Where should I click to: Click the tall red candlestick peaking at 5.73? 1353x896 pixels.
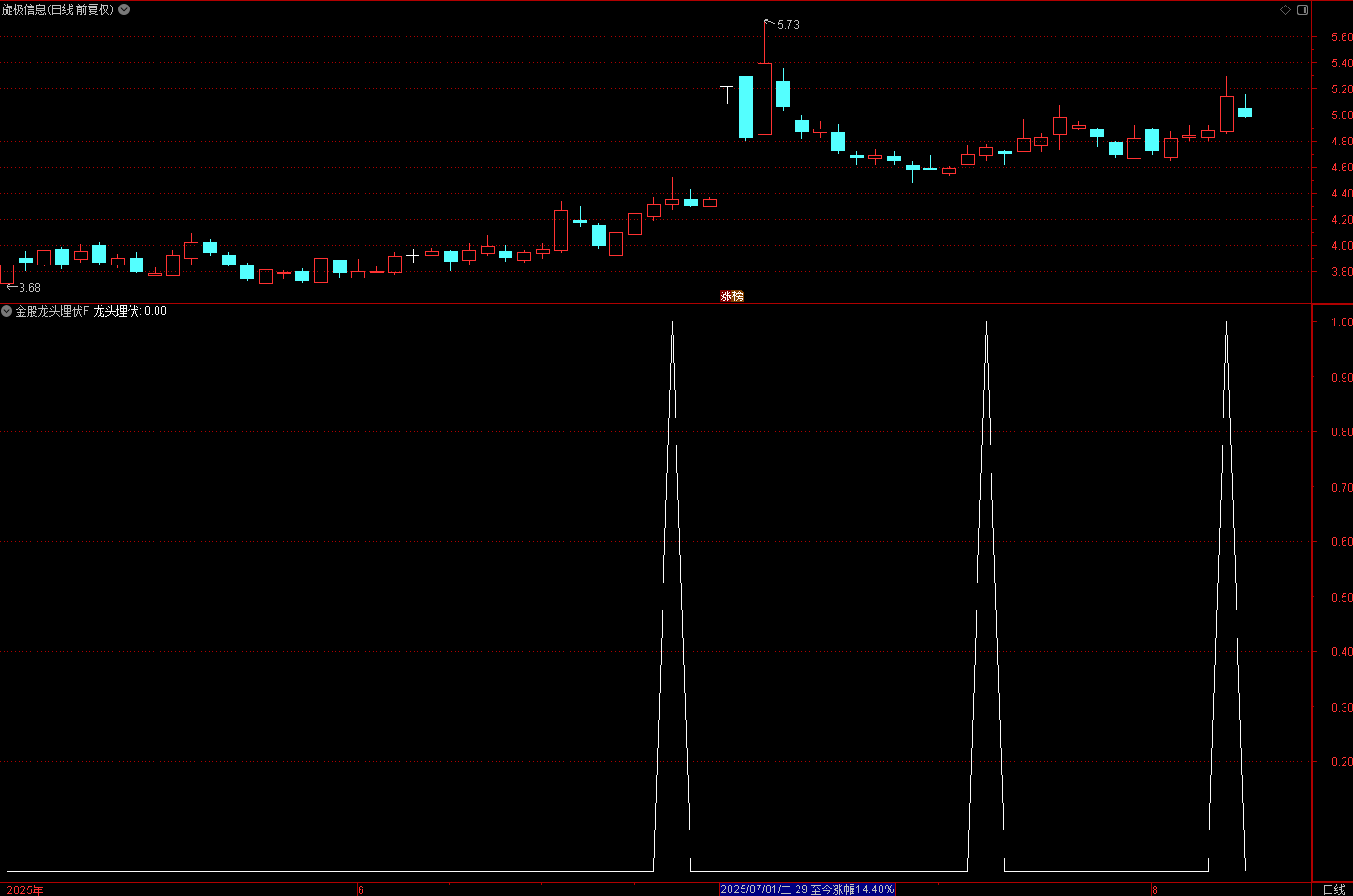764,99
